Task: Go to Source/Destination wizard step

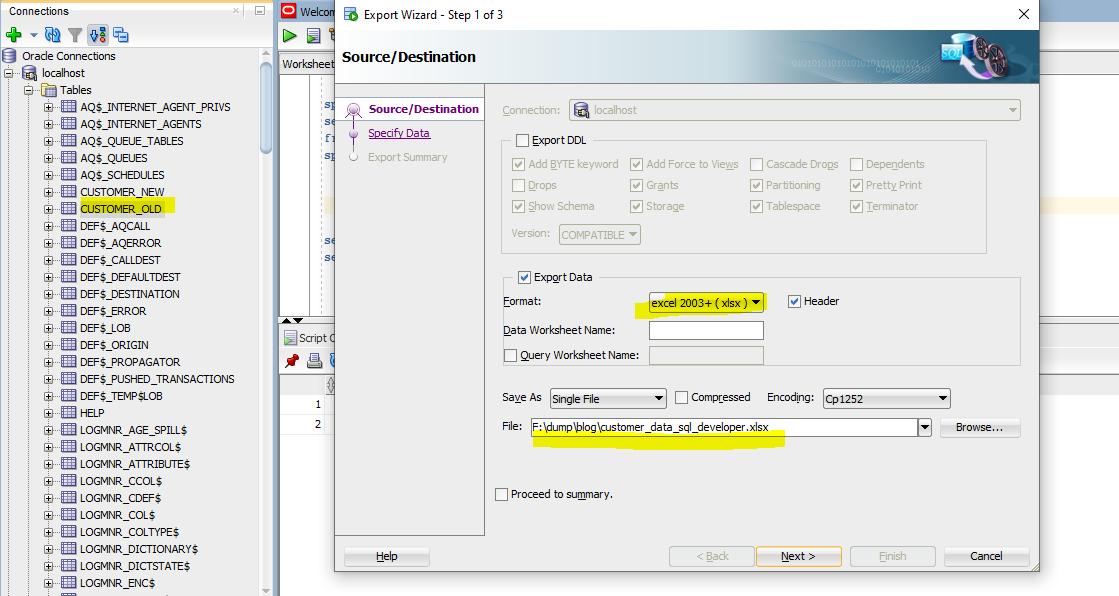Action: pyautogui.click(x=423, y=108)
